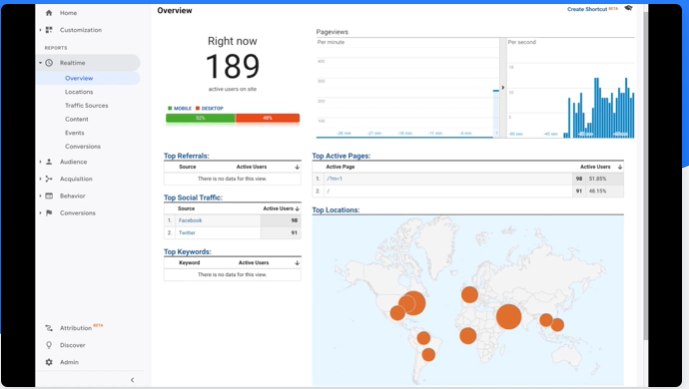Click Create Shortcut link

tap(587, 9)
